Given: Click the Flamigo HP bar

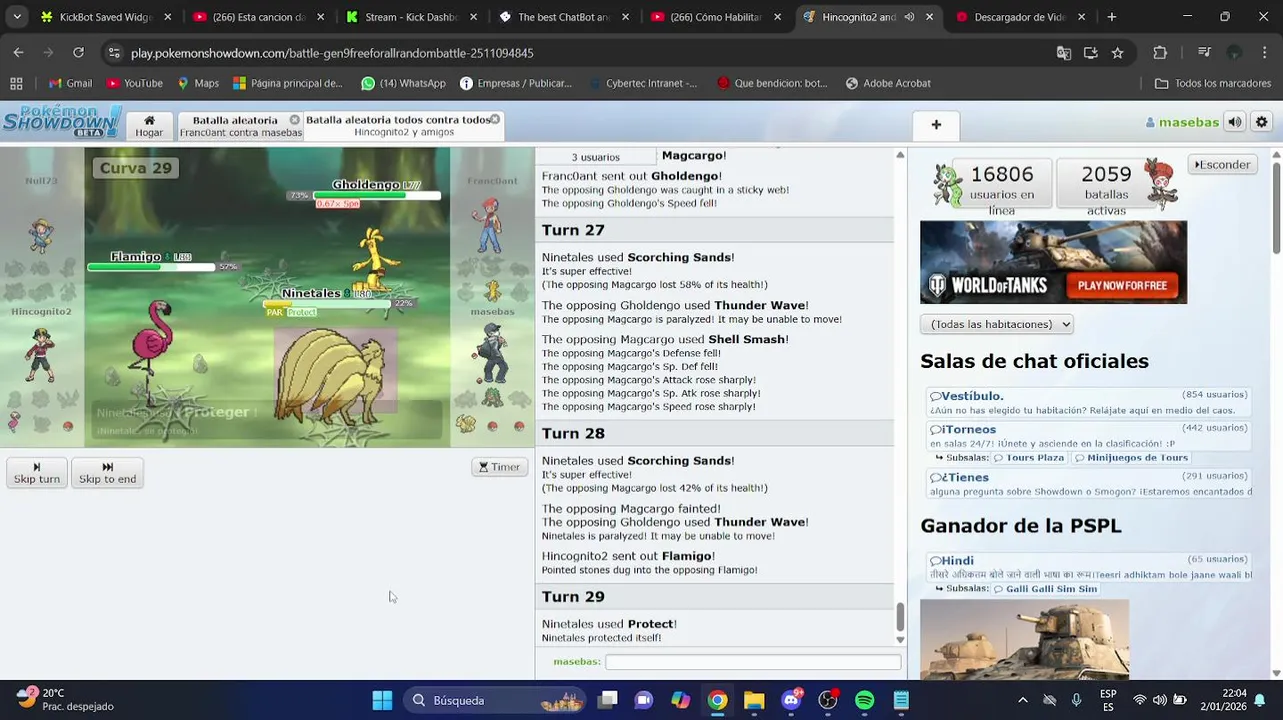Looking at the screenshot, I should (x=151, y=267).
